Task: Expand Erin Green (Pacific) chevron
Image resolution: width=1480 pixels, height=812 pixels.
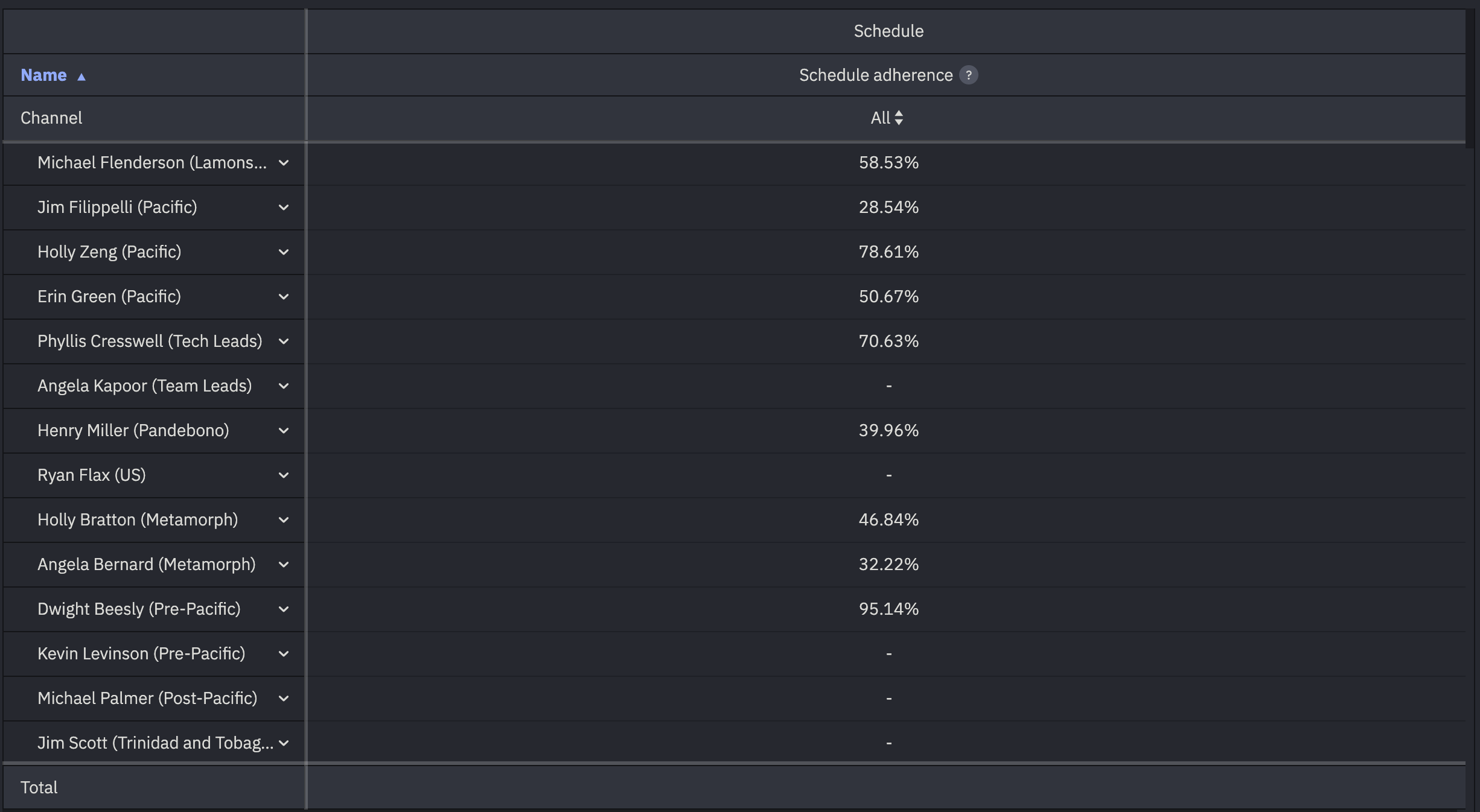Action: [x=284, y=297]
